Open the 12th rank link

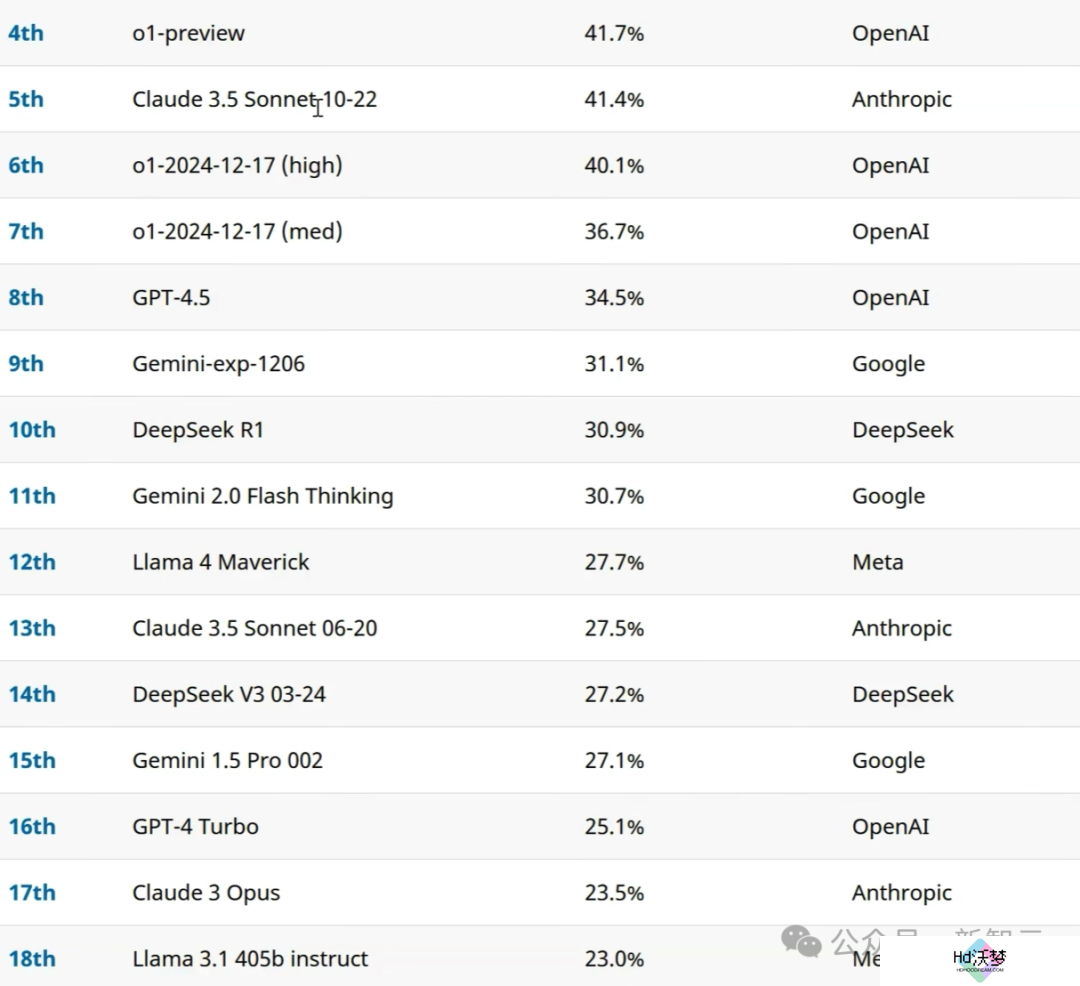(32, 562)
